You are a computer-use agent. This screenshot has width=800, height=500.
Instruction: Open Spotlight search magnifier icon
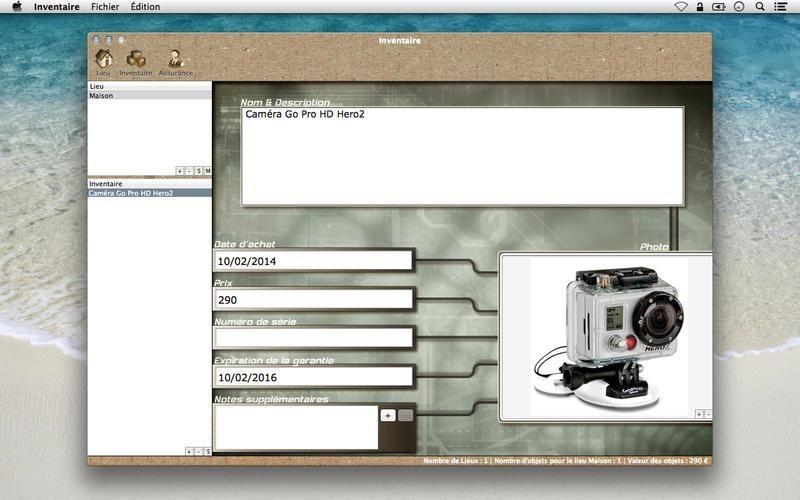[760, 7]
